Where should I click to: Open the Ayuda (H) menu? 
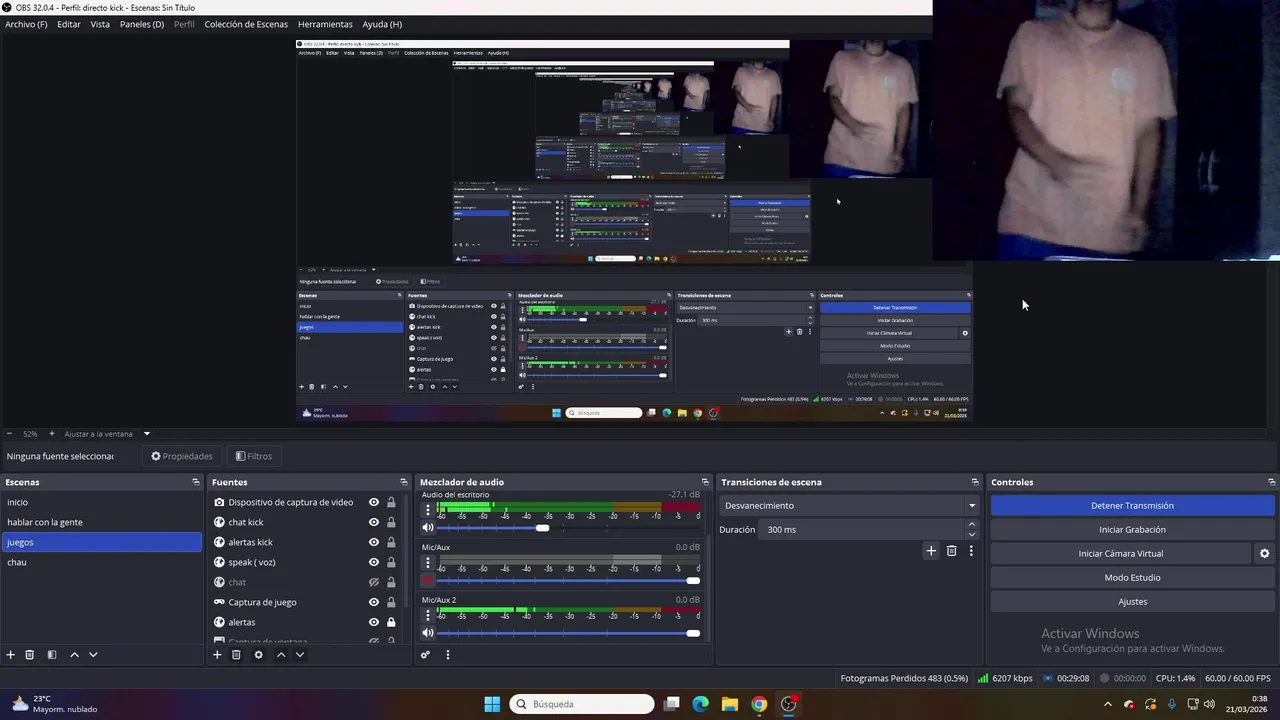(x=382, y=24)
